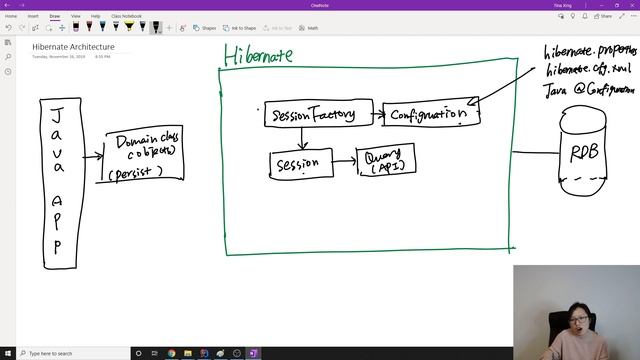Click the Hibernate Architecture page title

[73, 47]
